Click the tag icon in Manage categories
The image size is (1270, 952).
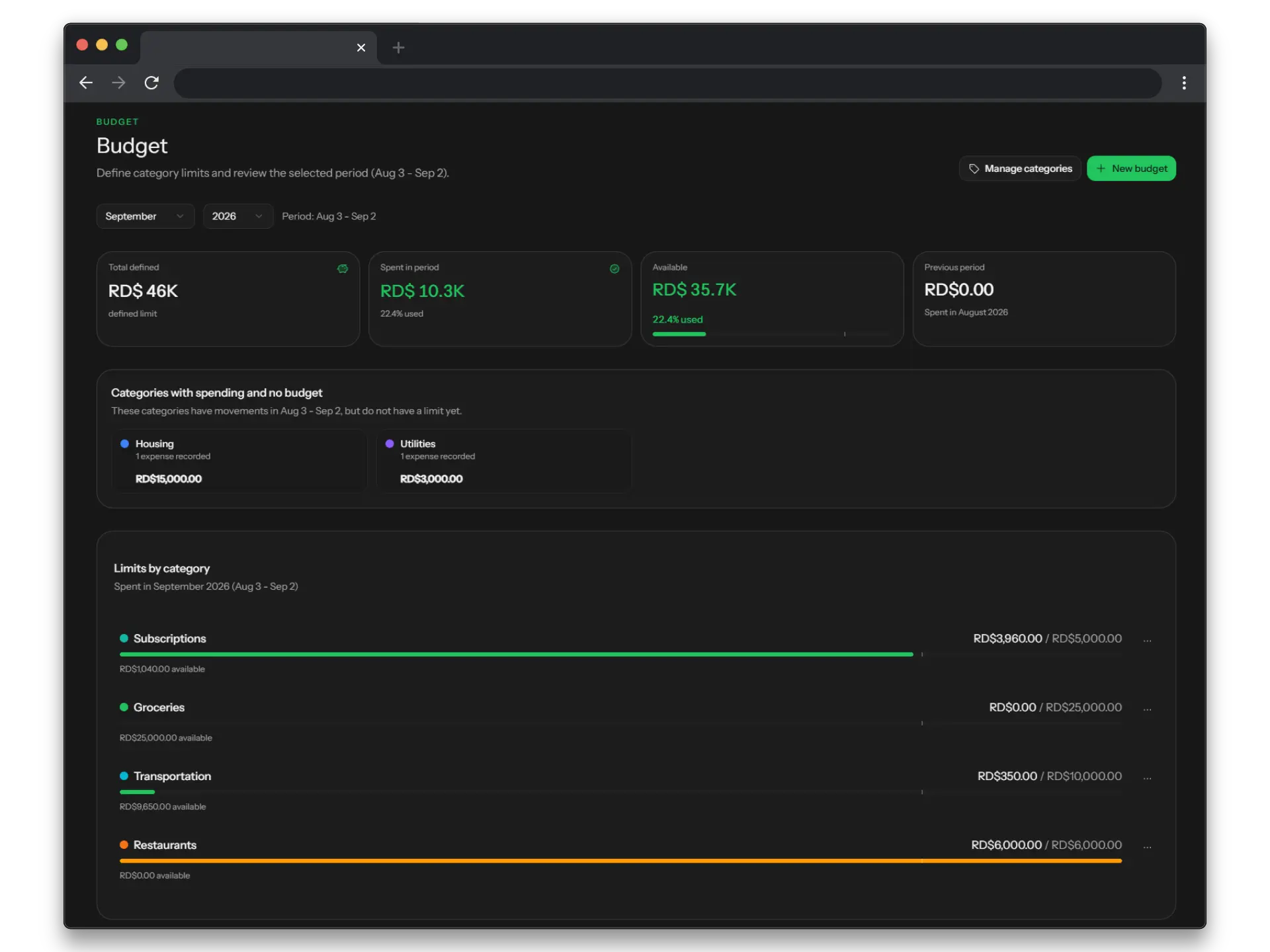tap(974, 169)
